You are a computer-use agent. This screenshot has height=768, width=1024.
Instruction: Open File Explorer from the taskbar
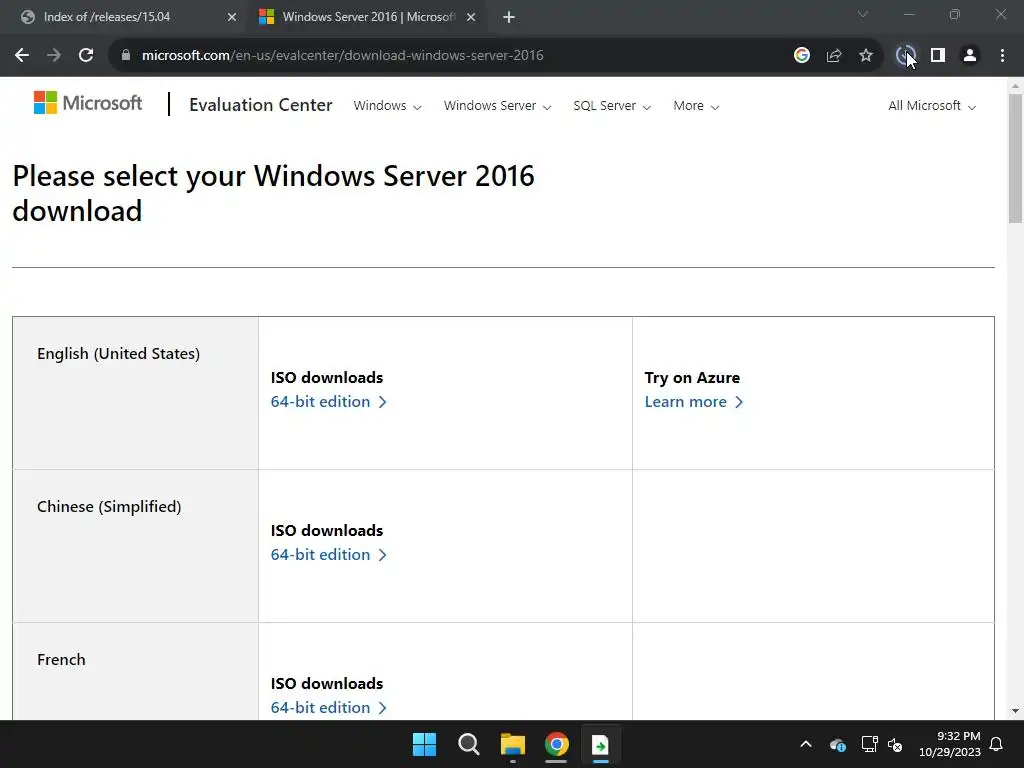[513, 744]
